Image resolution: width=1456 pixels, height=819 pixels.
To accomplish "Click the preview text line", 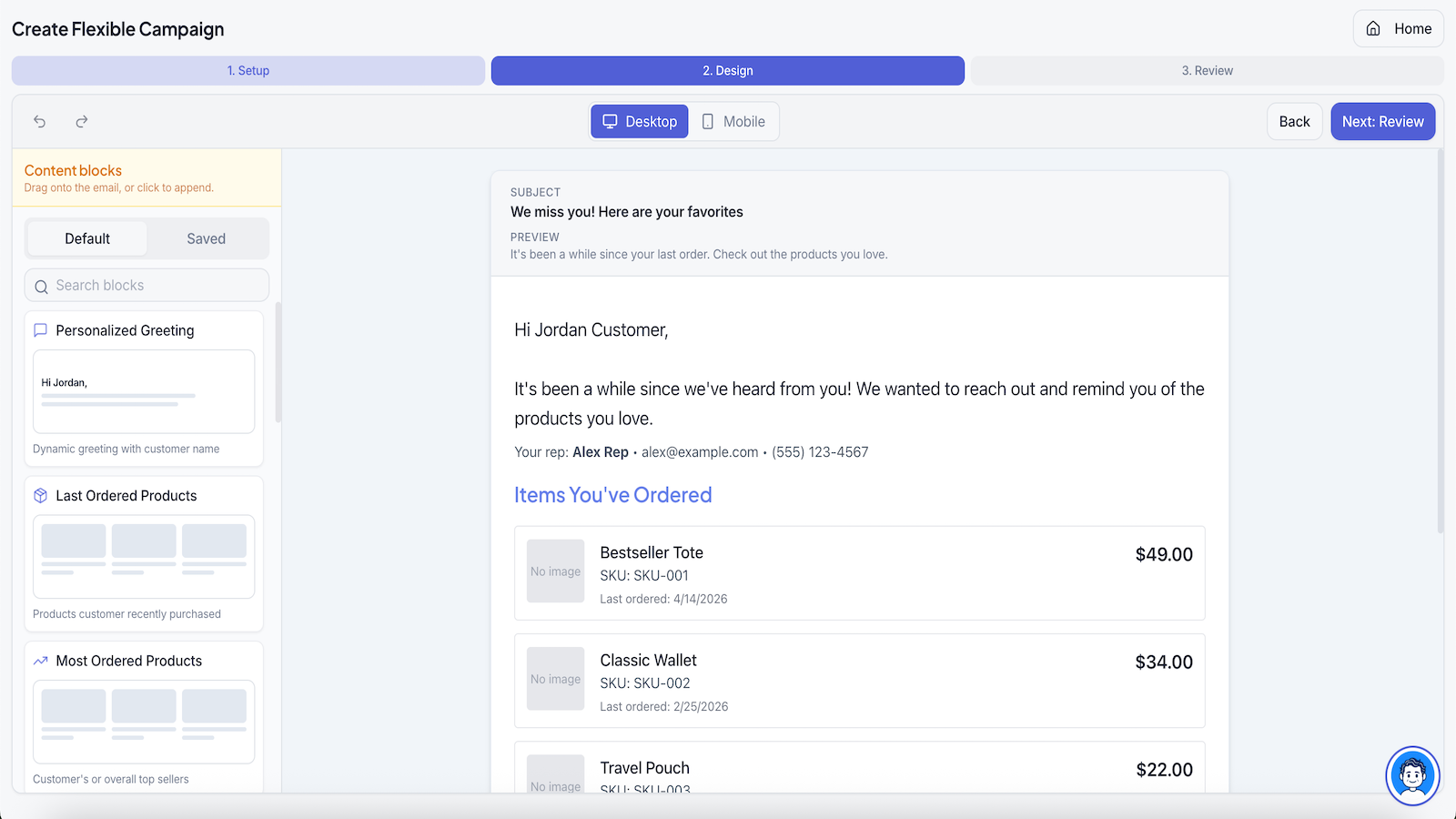I will tap(699, 255).
